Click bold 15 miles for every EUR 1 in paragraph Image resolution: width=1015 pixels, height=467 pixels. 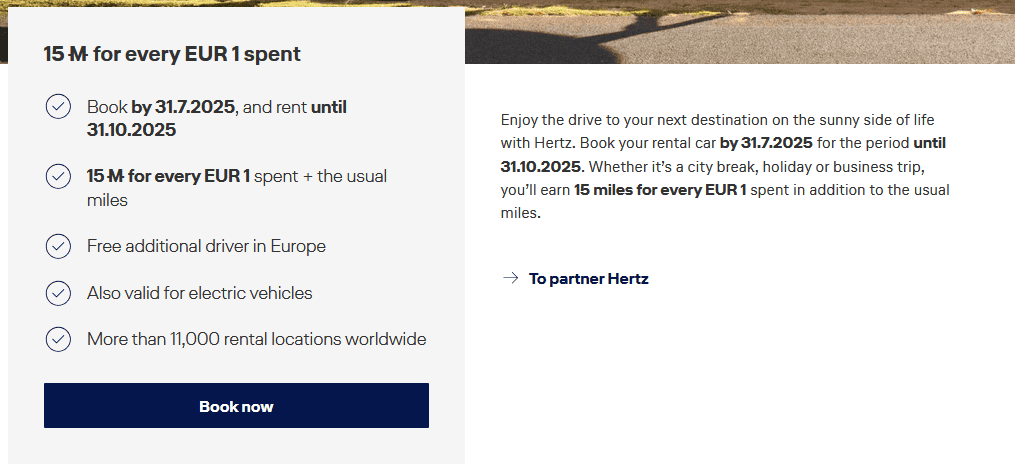point(660,189)
